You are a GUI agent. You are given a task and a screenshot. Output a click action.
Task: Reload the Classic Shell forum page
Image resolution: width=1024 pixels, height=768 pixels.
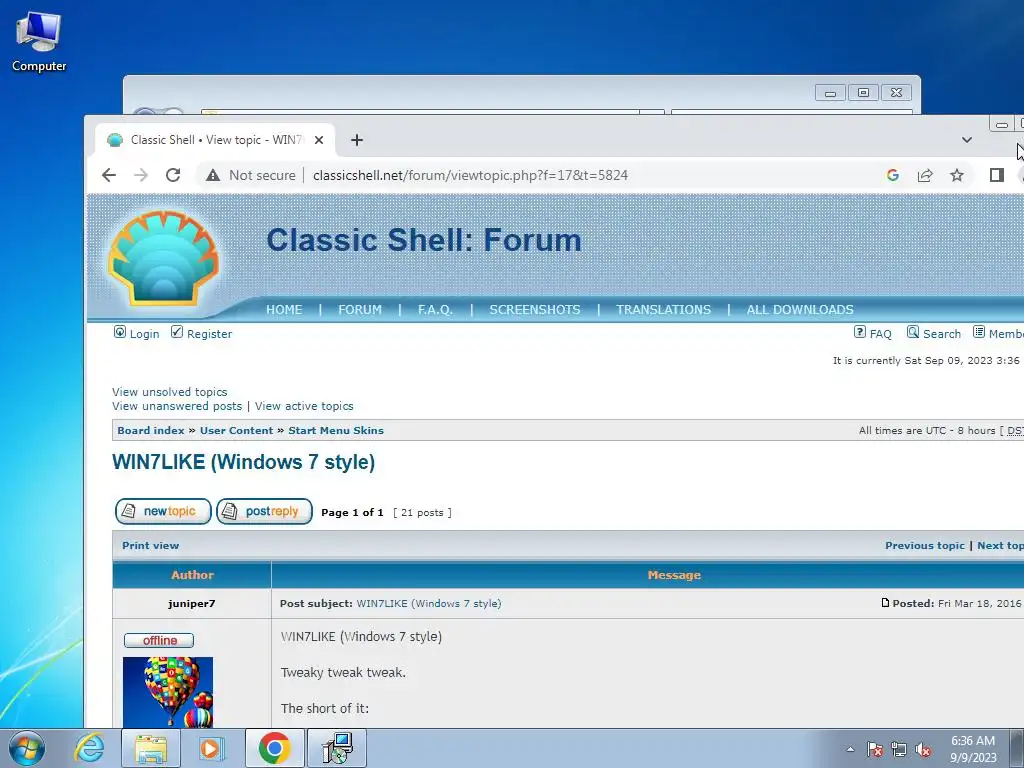tap(173, 175)
